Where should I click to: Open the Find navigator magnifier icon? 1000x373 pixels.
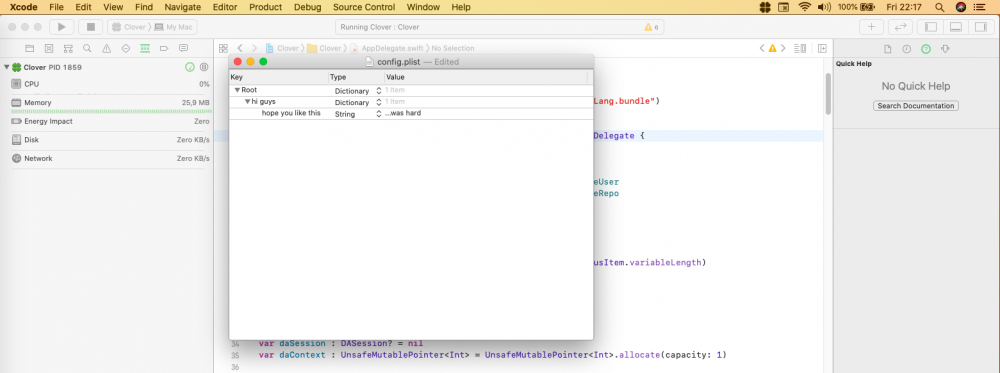pos(87,48)
